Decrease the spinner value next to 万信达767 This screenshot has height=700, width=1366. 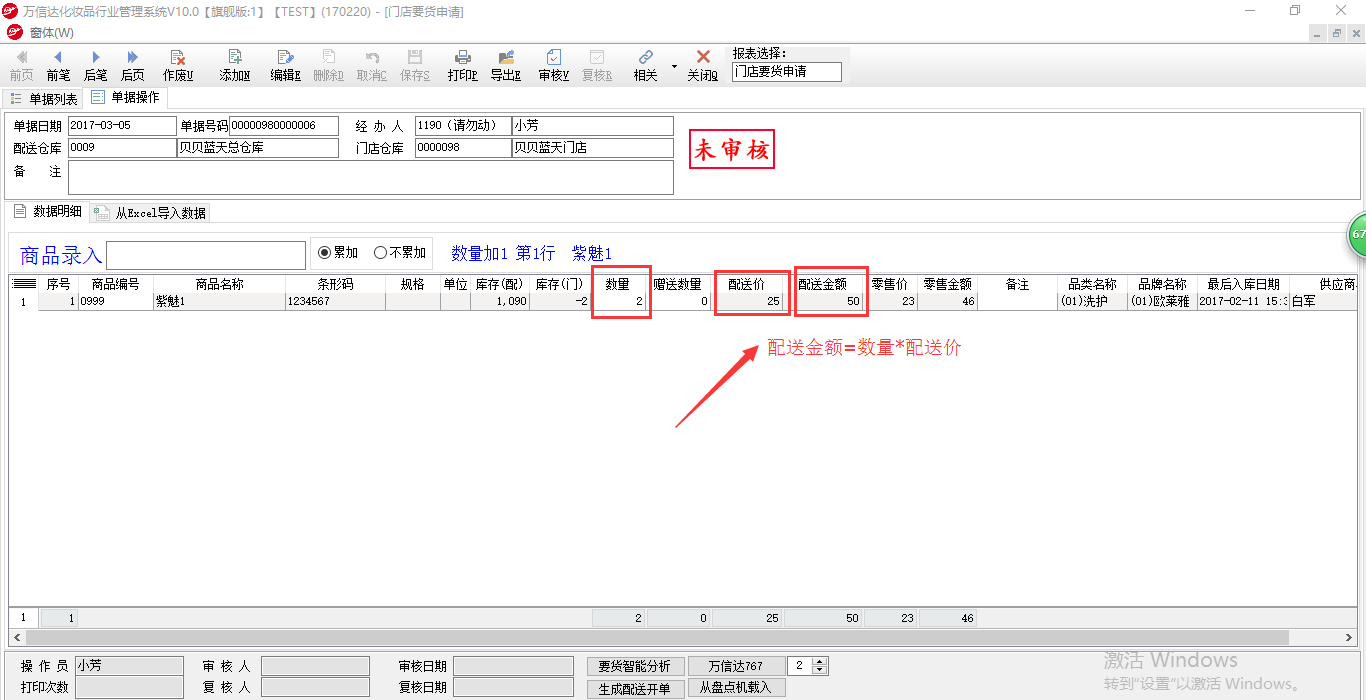[x=821, y=671]
